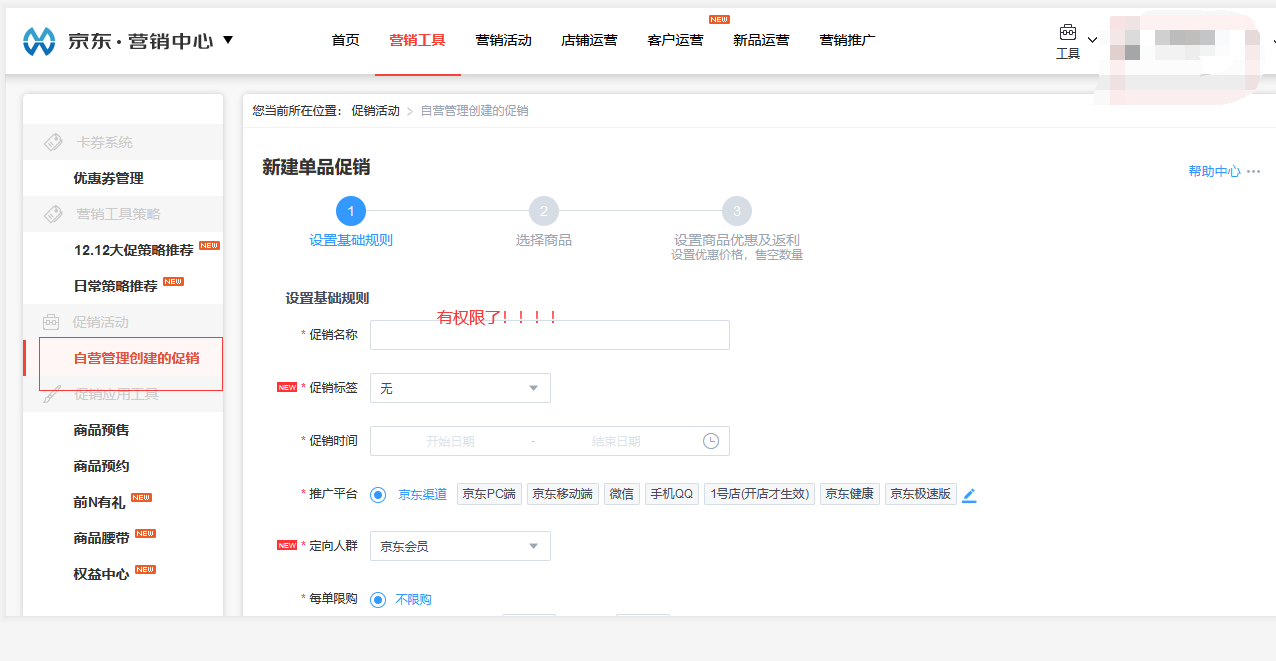
Task: Click the JD Marketing Center logo icon
Action: pos(39,41)
